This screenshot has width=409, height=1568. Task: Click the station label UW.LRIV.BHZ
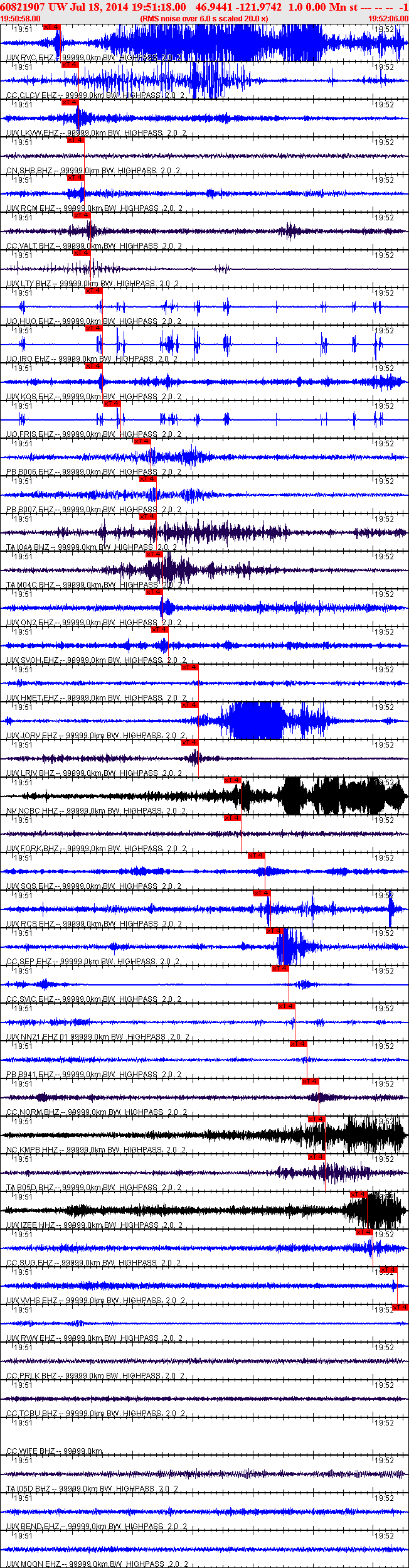(x=31, y=773)
